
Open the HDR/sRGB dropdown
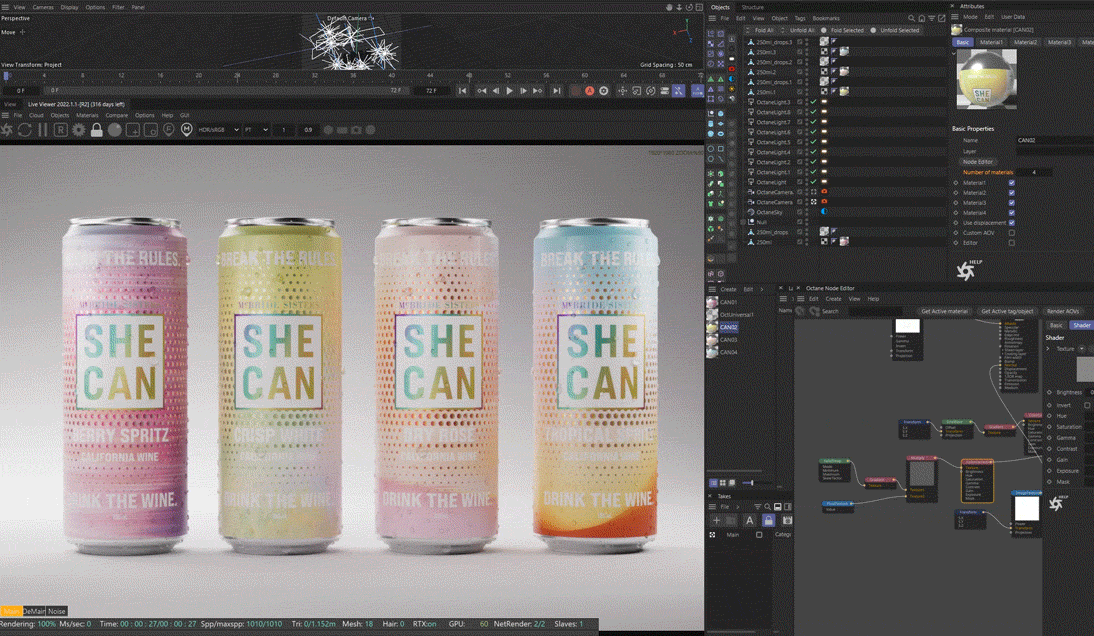(218, 130)
